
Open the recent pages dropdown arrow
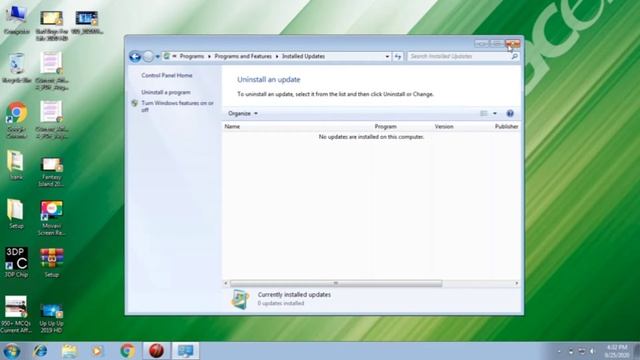click(x=158, y=57)
